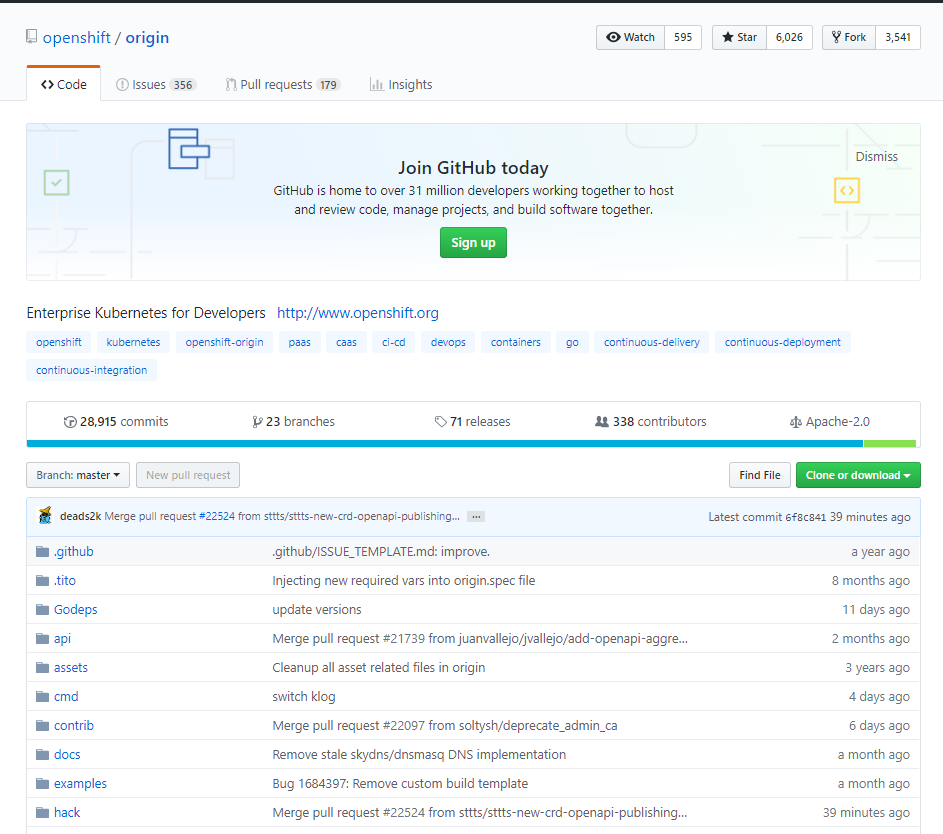
Task: Switch to the Insights tab
Action: (x=401, y=85)
